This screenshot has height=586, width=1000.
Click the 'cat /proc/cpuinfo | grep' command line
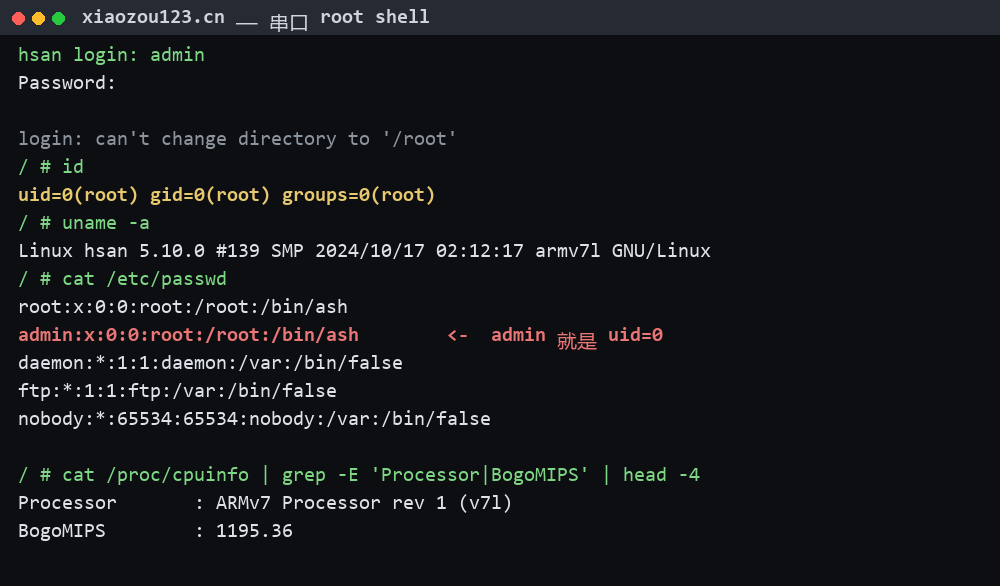[x=359, y=476]
